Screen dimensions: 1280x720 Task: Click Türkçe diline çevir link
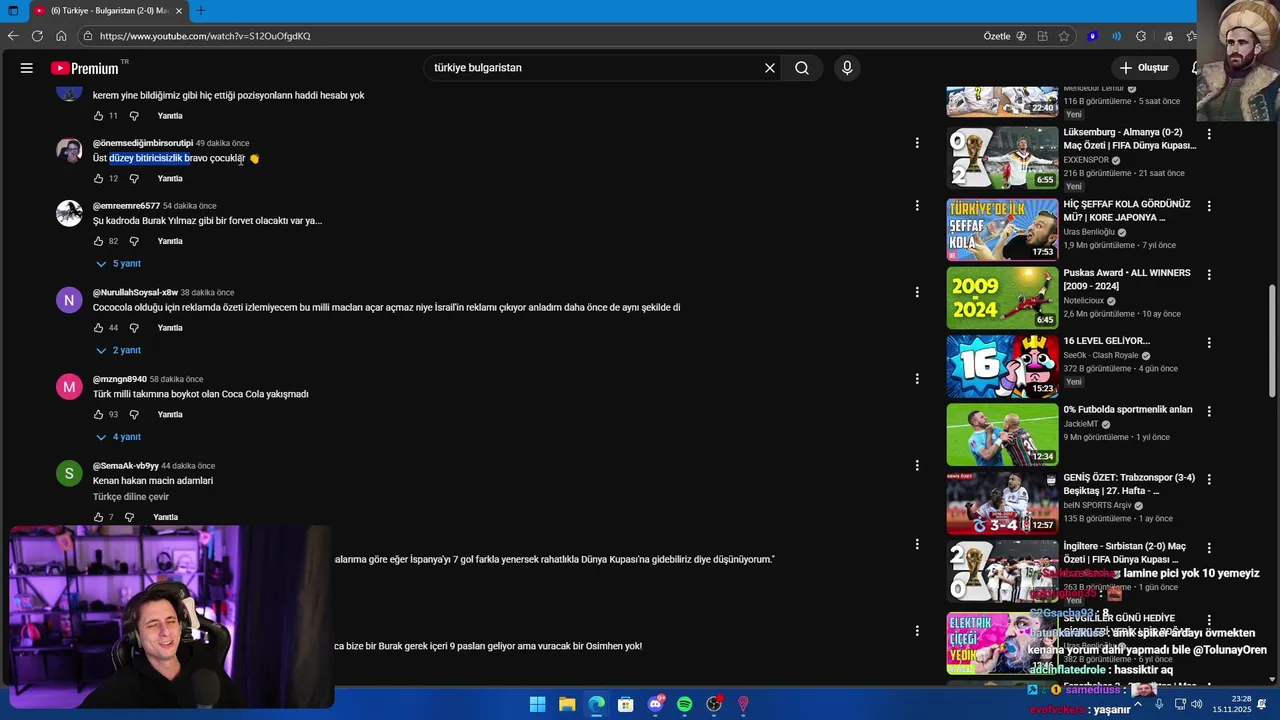[x=131, y=497]
